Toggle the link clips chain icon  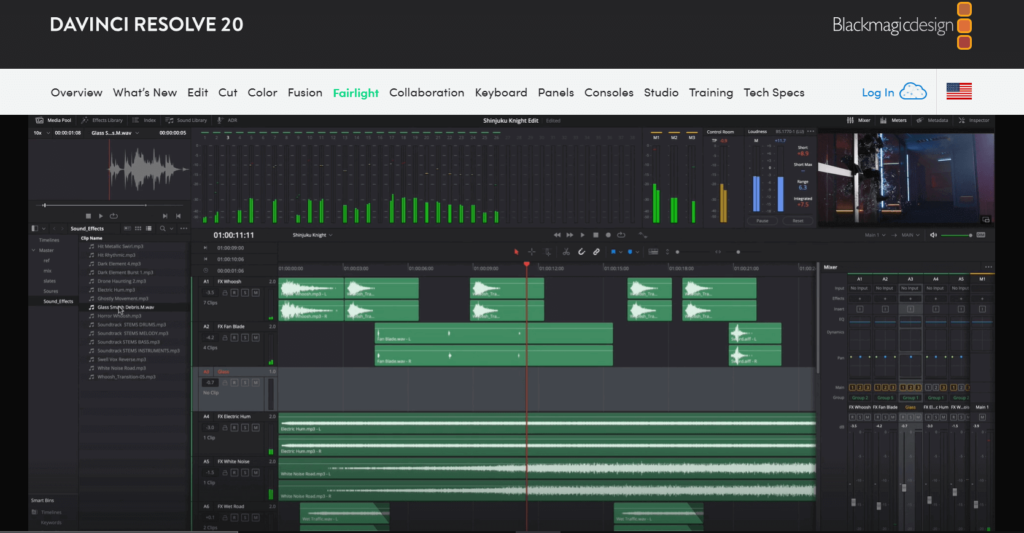596,251
